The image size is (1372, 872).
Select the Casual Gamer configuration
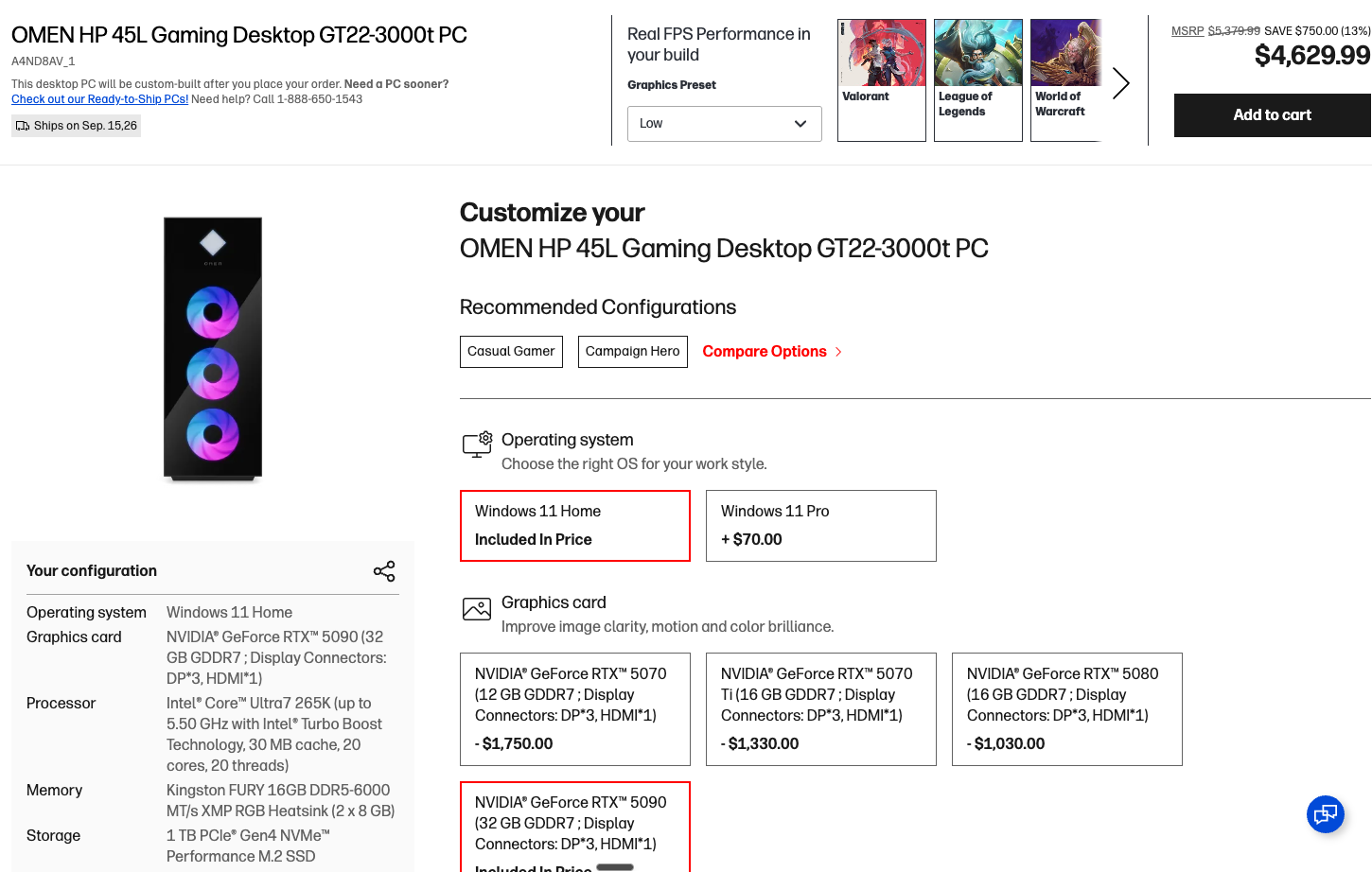click(x=511, y=352)
